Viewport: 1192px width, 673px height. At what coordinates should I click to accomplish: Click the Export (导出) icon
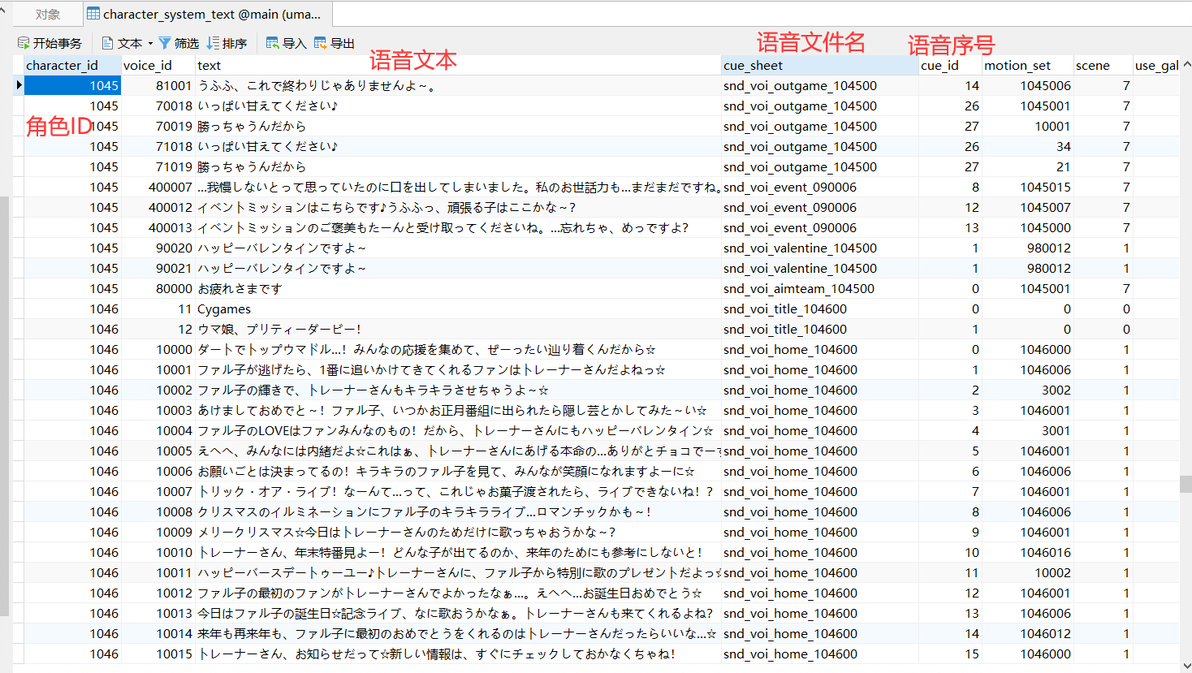(x=320, y=43)
